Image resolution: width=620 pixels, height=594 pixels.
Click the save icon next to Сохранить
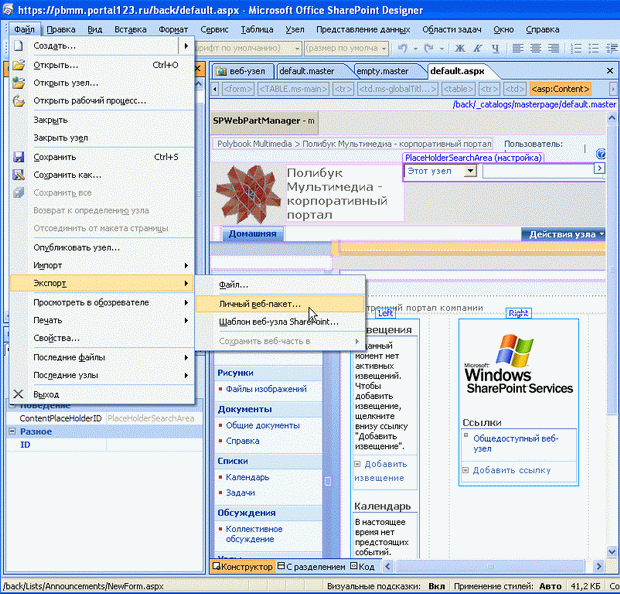point(18,157)
